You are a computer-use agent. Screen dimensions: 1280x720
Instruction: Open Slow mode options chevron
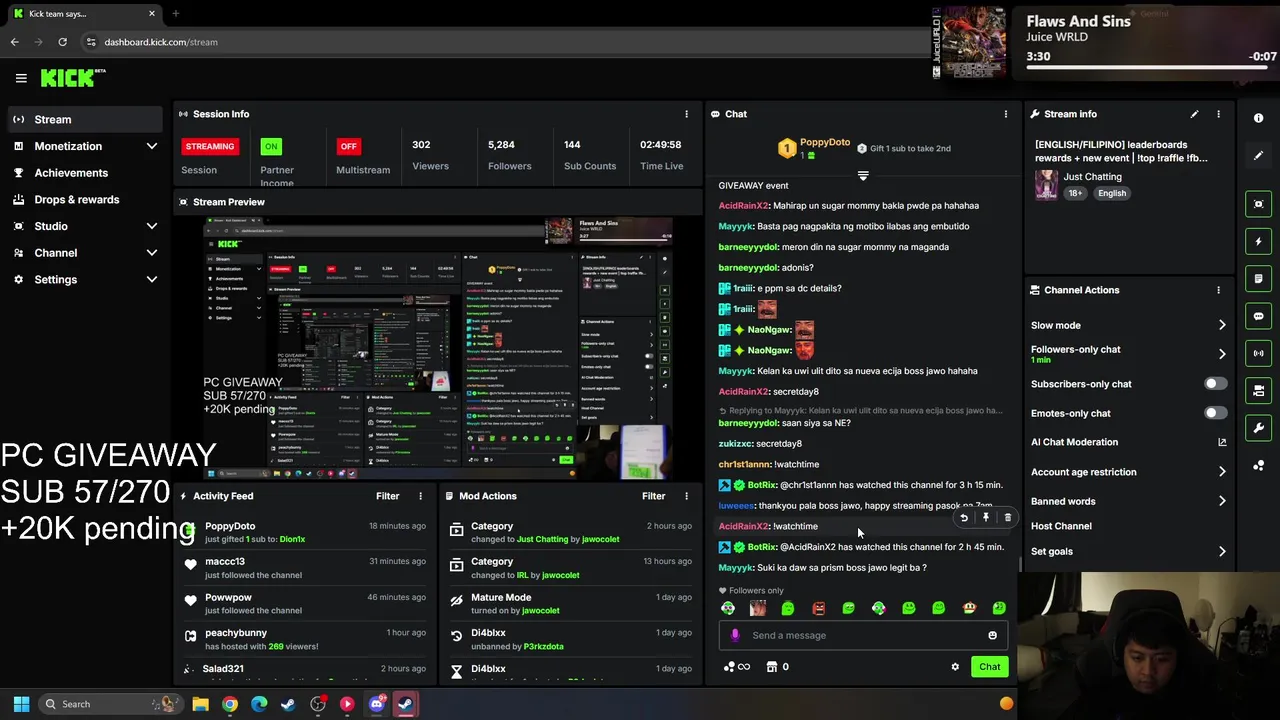[x=1222, y=325]
